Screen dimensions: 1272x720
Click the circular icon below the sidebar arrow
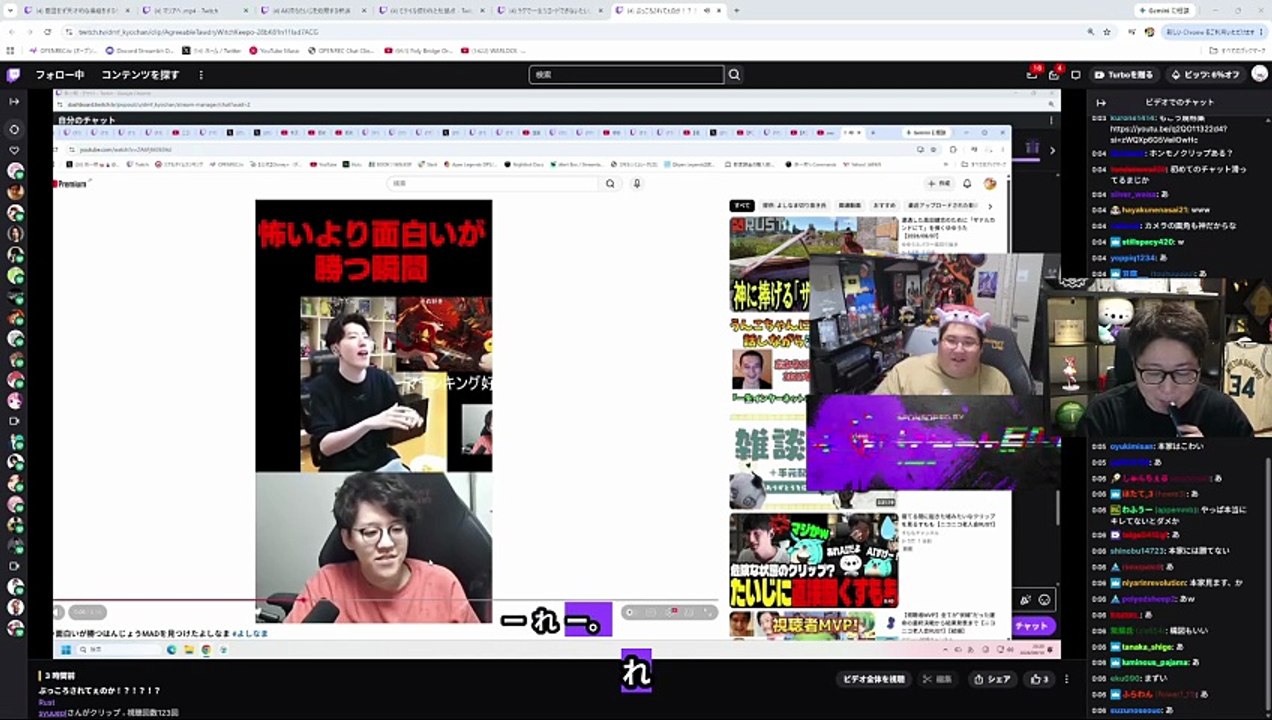tap(14, 129)
